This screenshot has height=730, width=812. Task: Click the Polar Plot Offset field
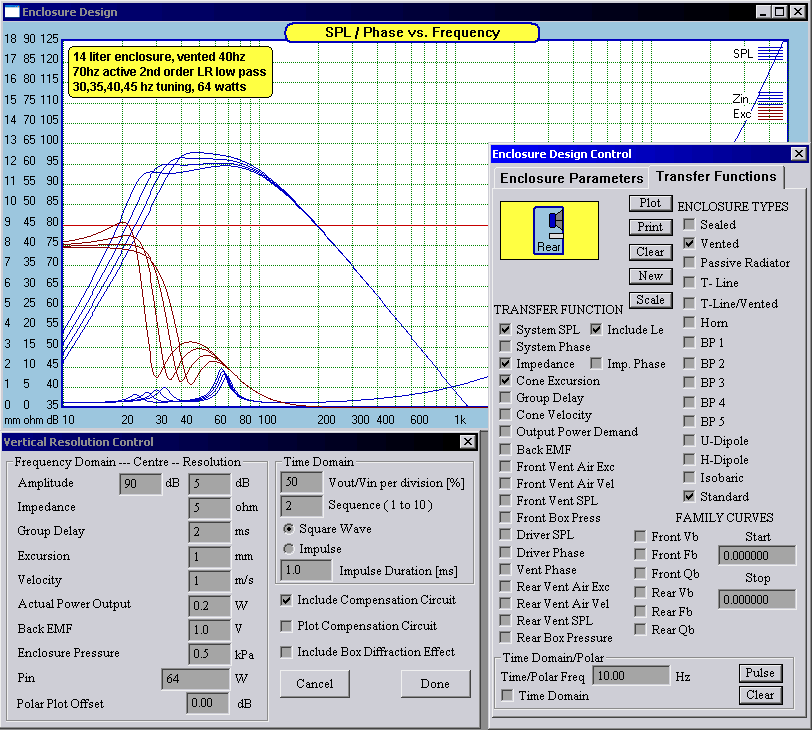[208, 703]
